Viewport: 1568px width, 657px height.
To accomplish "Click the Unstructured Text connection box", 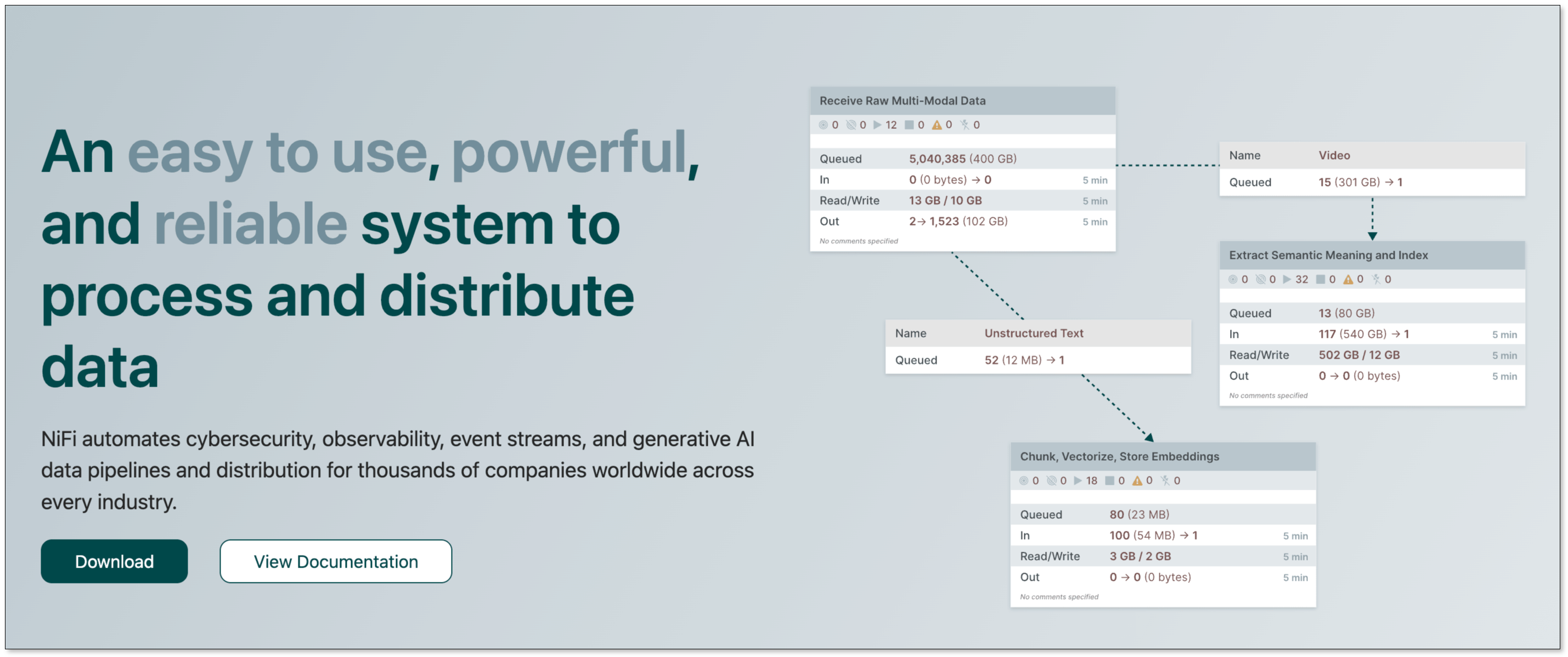I will tap(1038, 347).
